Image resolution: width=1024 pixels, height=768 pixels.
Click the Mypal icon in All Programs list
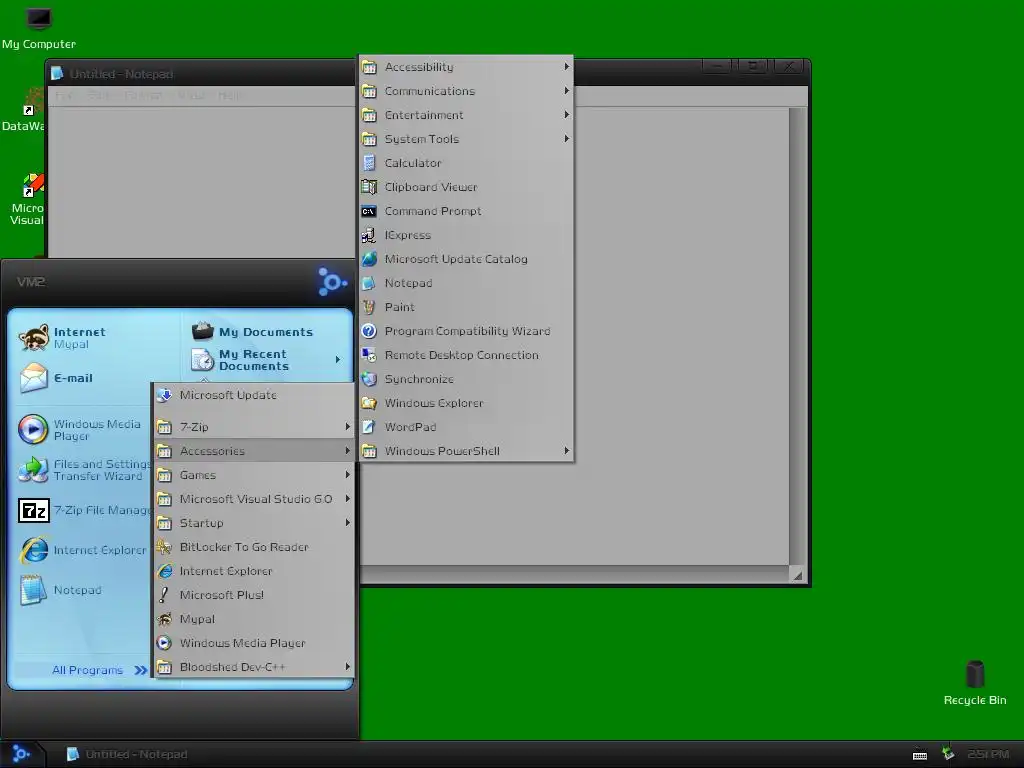click(x=165, y=619)
